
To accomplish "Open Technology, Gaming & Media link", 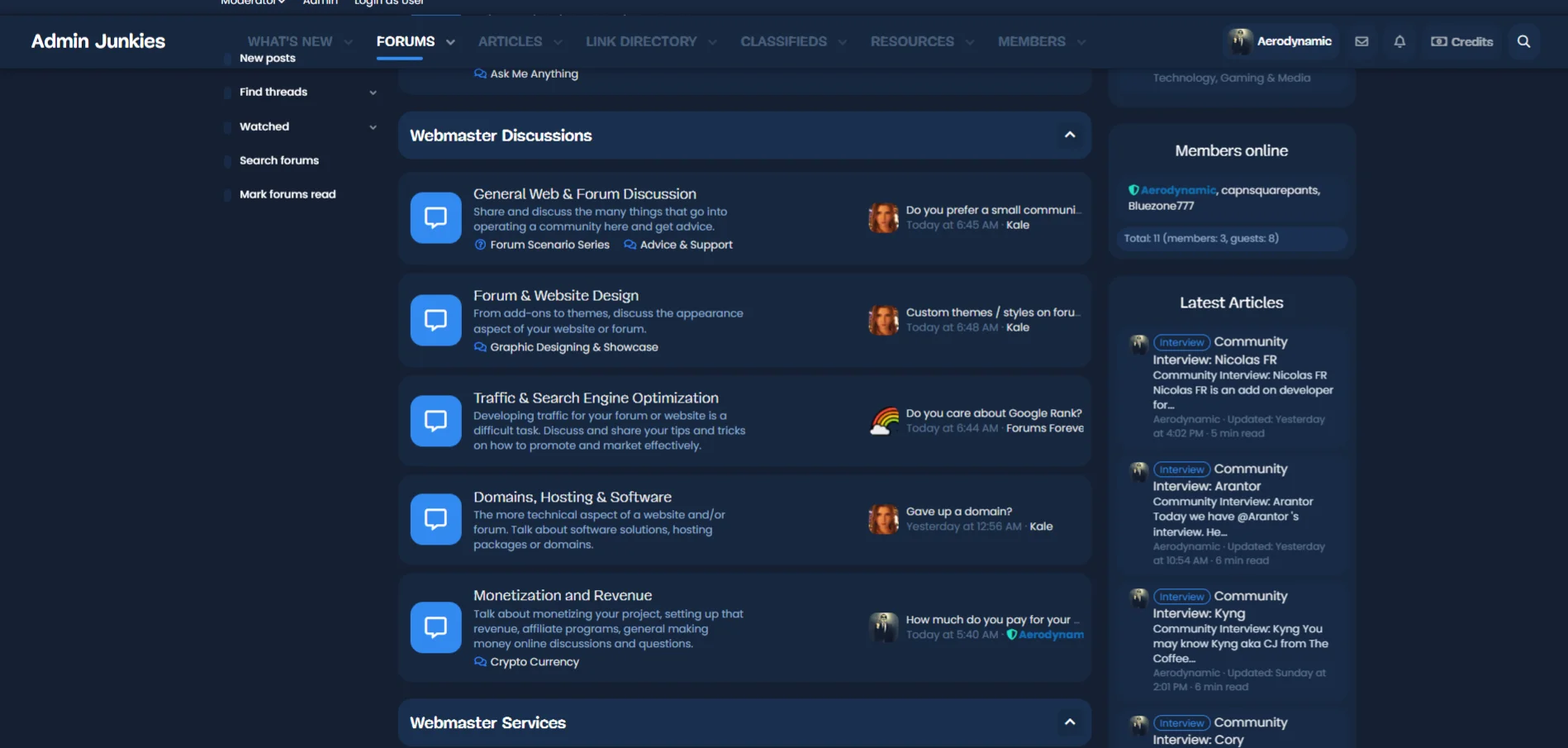I will 1231,78.
